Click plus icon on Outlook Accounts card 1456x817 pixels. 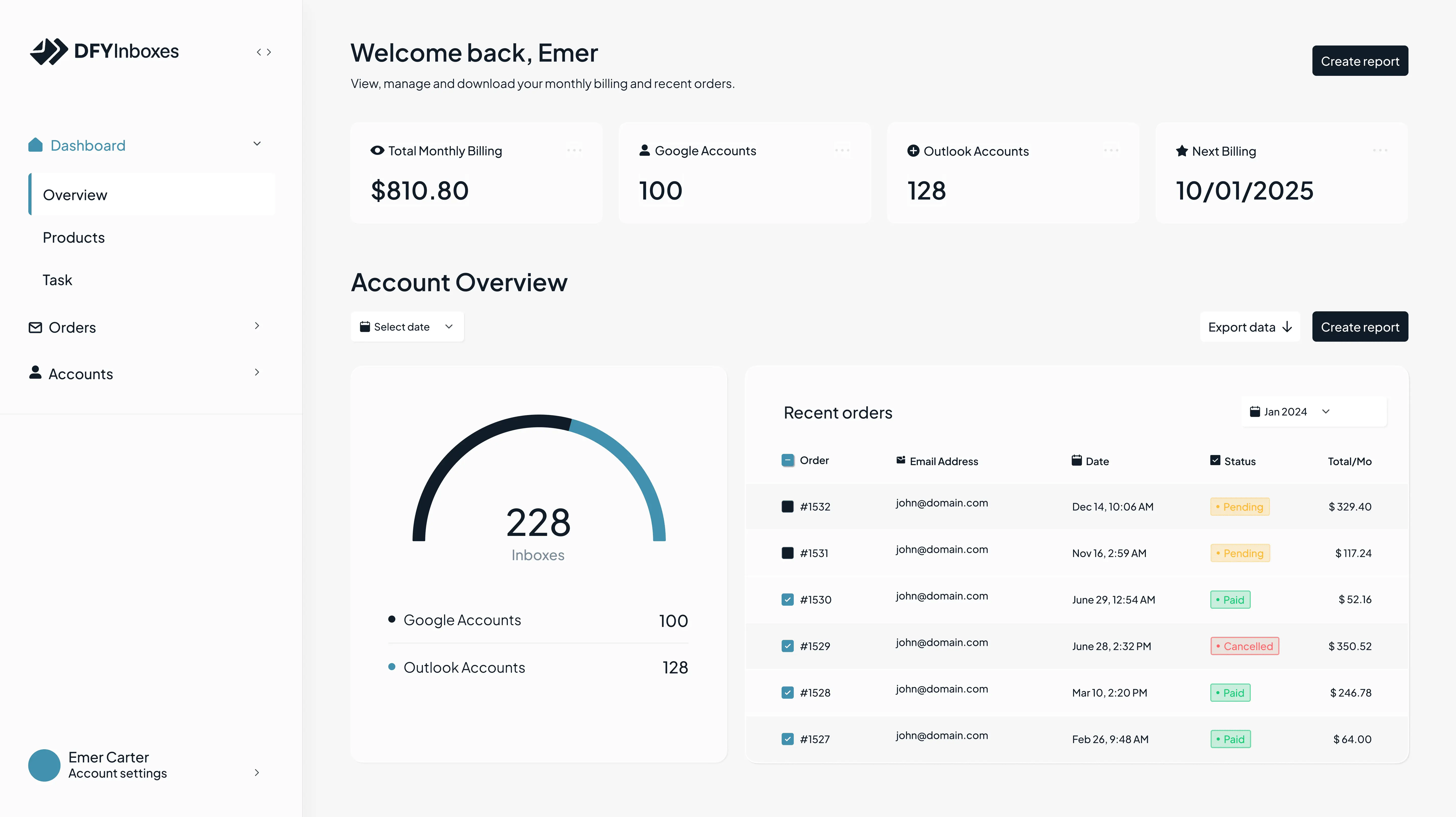(x=913, y=150)
